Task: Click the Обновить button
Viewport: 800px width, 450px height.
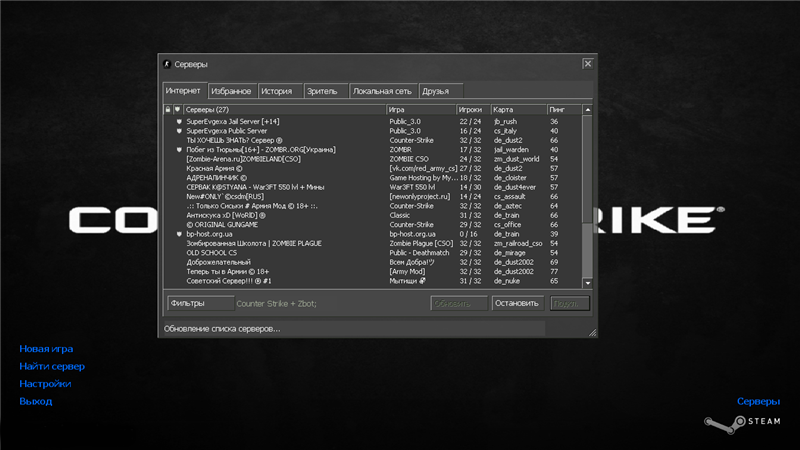Action: 459,303
